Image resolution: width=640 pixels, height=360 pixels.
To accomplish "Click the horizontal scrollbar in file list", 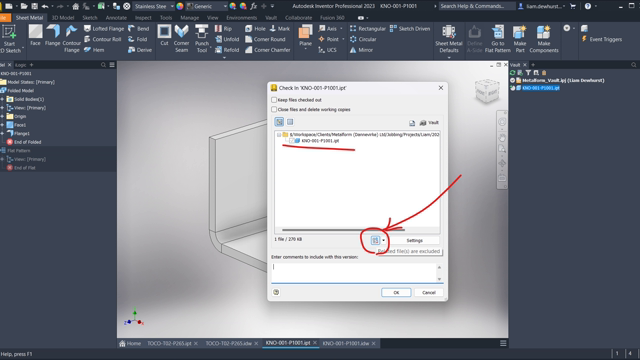I will pyautogui.click(x=343, y=230).
